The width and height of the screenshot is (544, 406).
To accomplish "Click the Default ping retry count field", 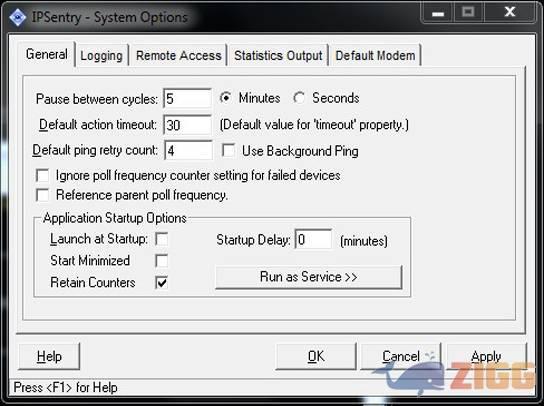I will pyautogui.click(x=188, y=150).
